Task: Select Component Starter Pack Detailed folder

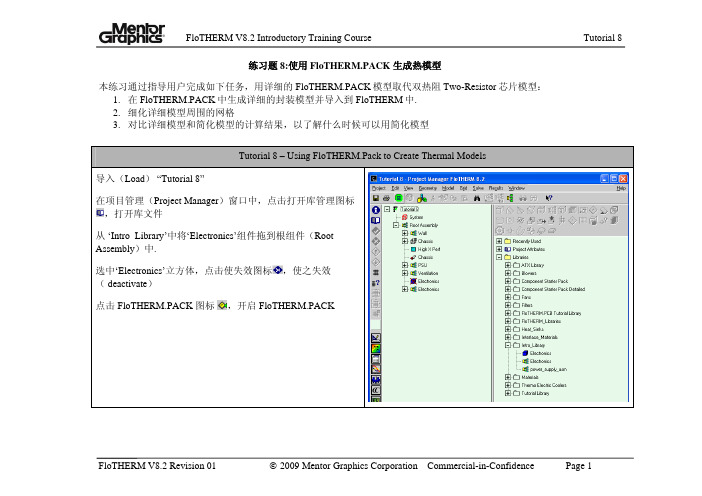Action: coord(553,289)
